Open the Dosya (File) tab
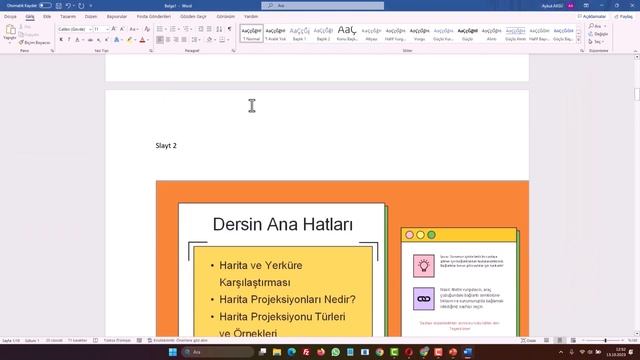The height and width of the screenshot is (360, 640). pyautogui.click(x=10, y=17)
